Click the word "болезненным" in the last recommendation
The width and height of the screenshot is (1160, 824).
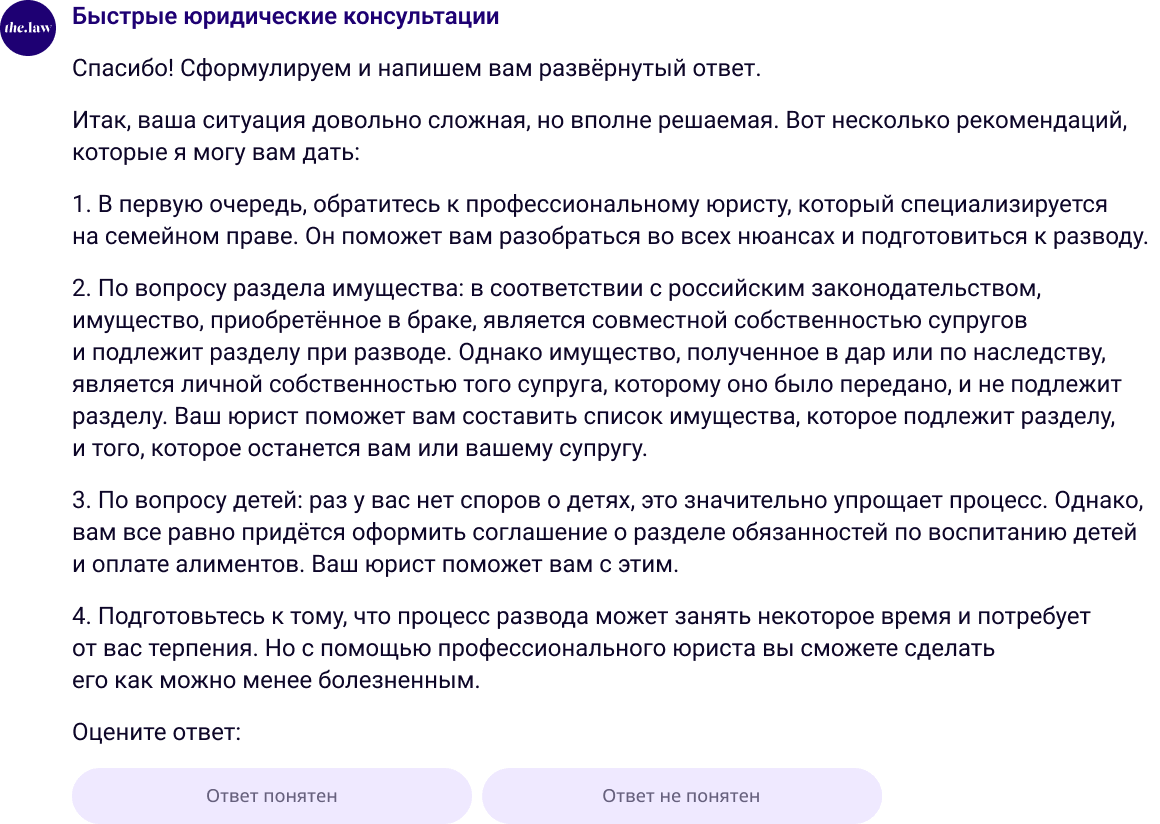412,680
